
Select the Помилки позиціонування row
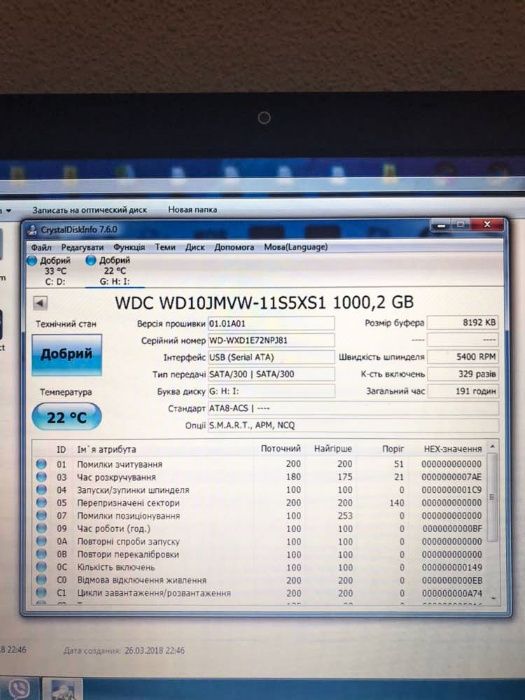pos(259,516)
